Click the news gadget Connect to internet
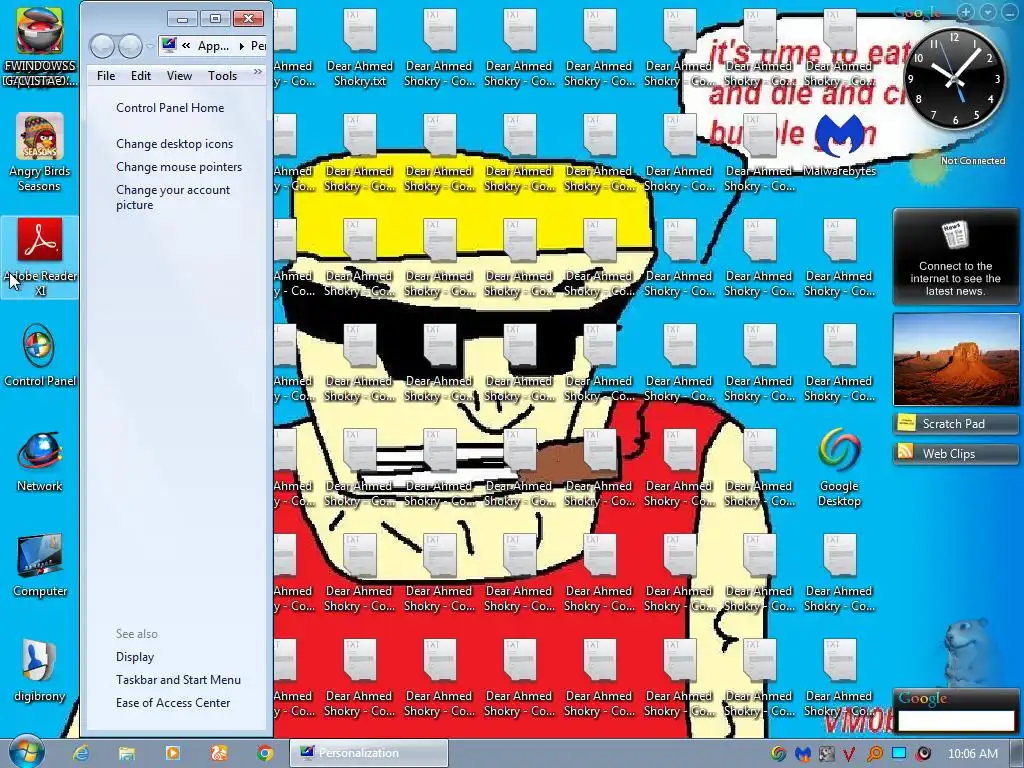Image resolution: width=1024 pixels, height=768 pixels. pos(955,257)
